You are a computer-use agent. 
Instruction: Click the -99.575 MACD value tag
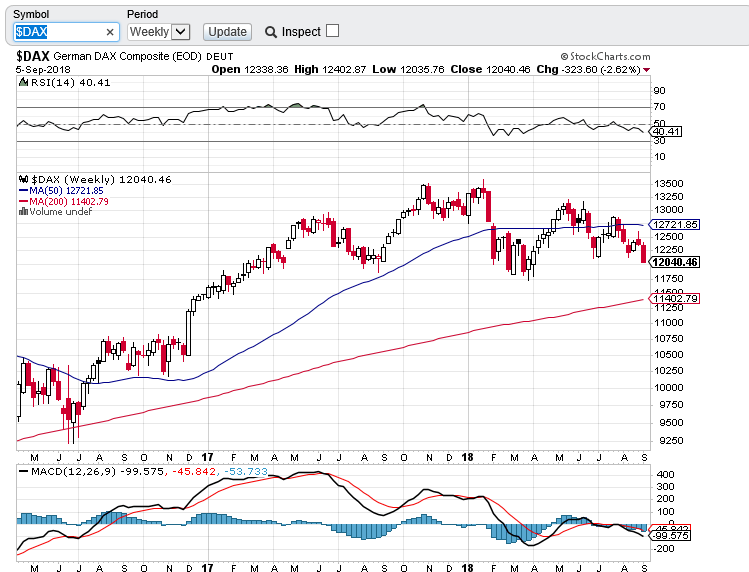click(x=670, y=536)
